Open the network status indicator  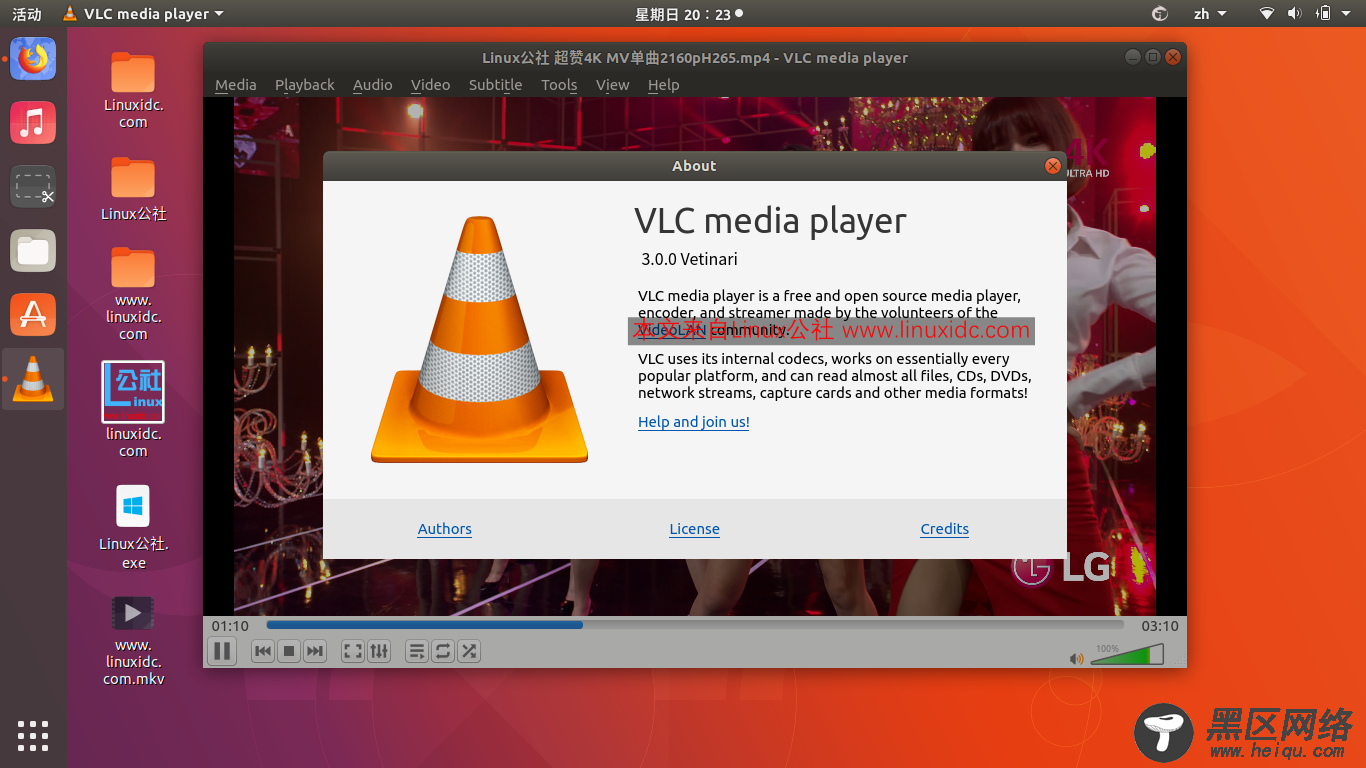click(x=1267, y=14)
